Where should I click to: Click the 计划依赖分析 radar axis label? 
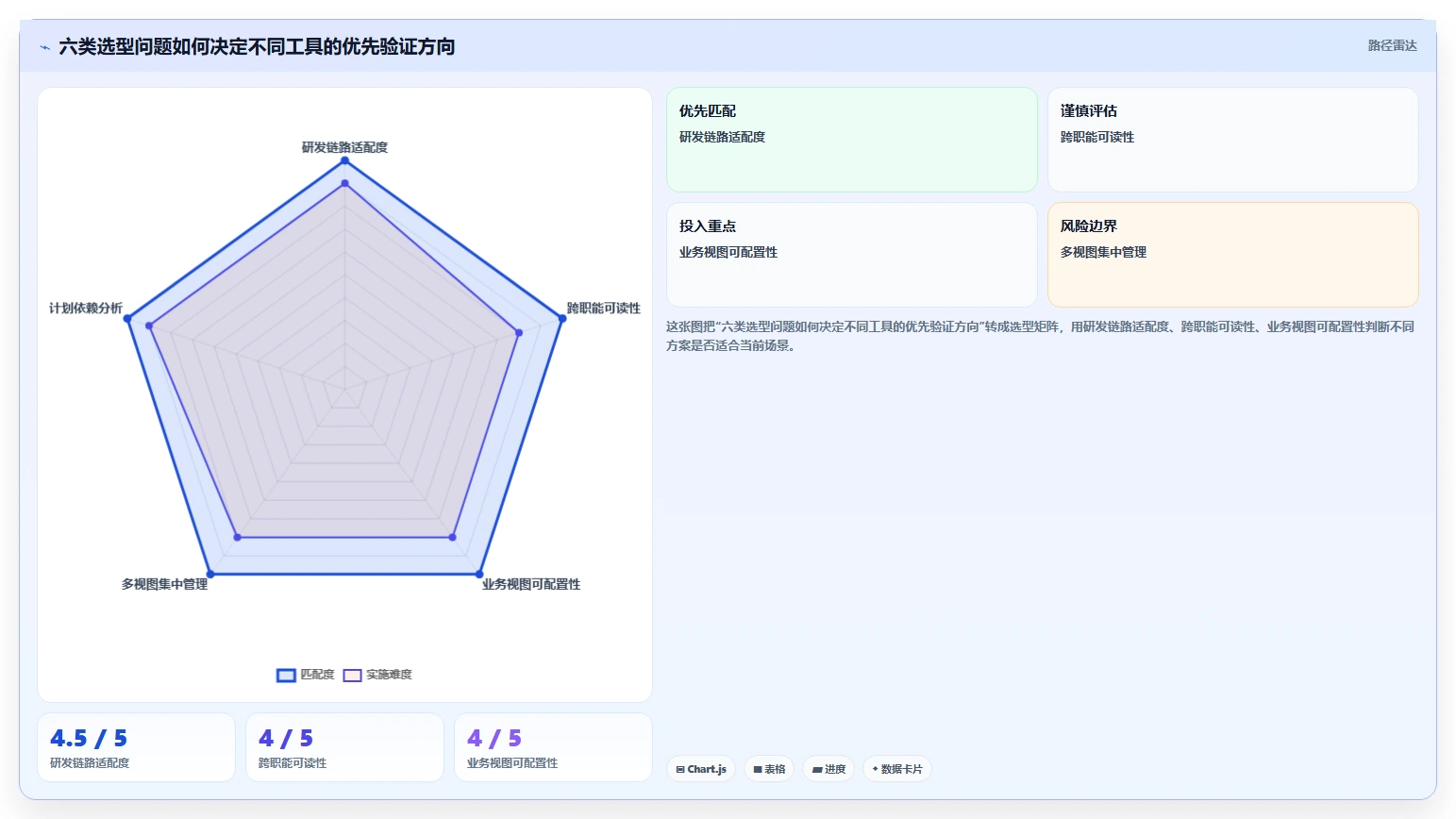[x=86, y=309]
